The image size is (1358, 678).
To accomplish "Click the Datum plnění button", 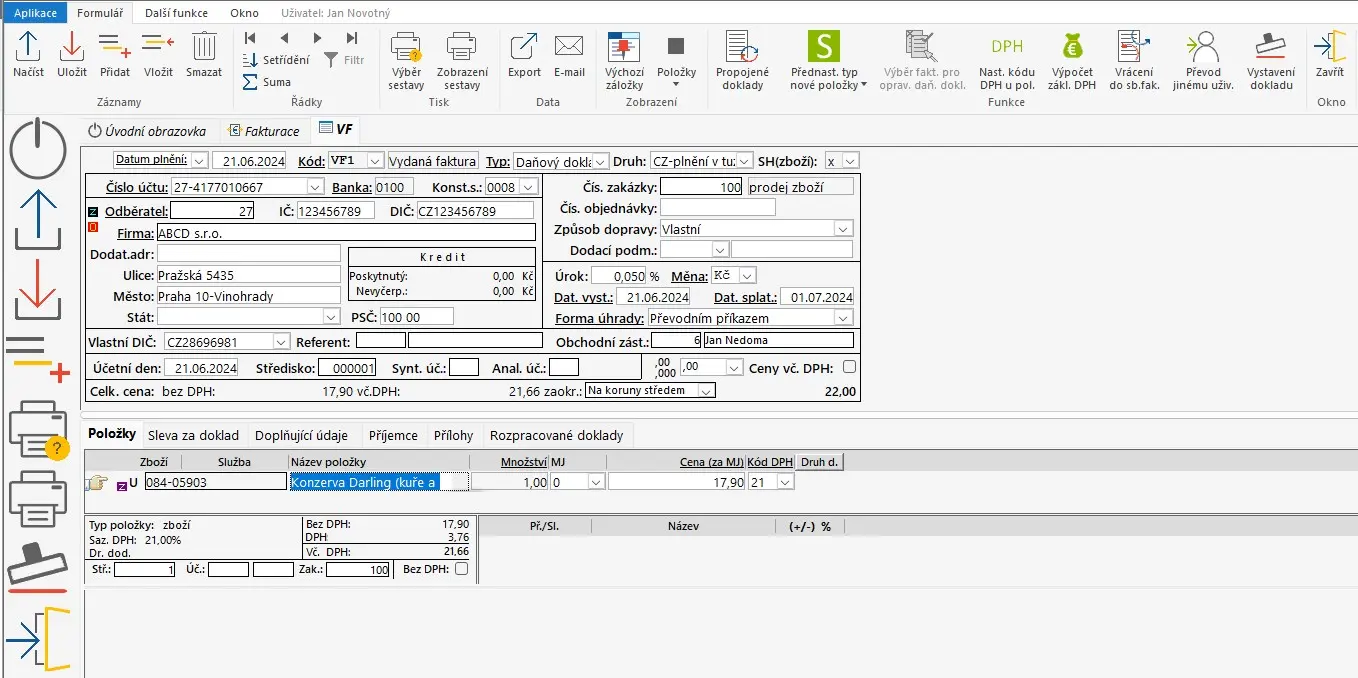I will [151, 160].
